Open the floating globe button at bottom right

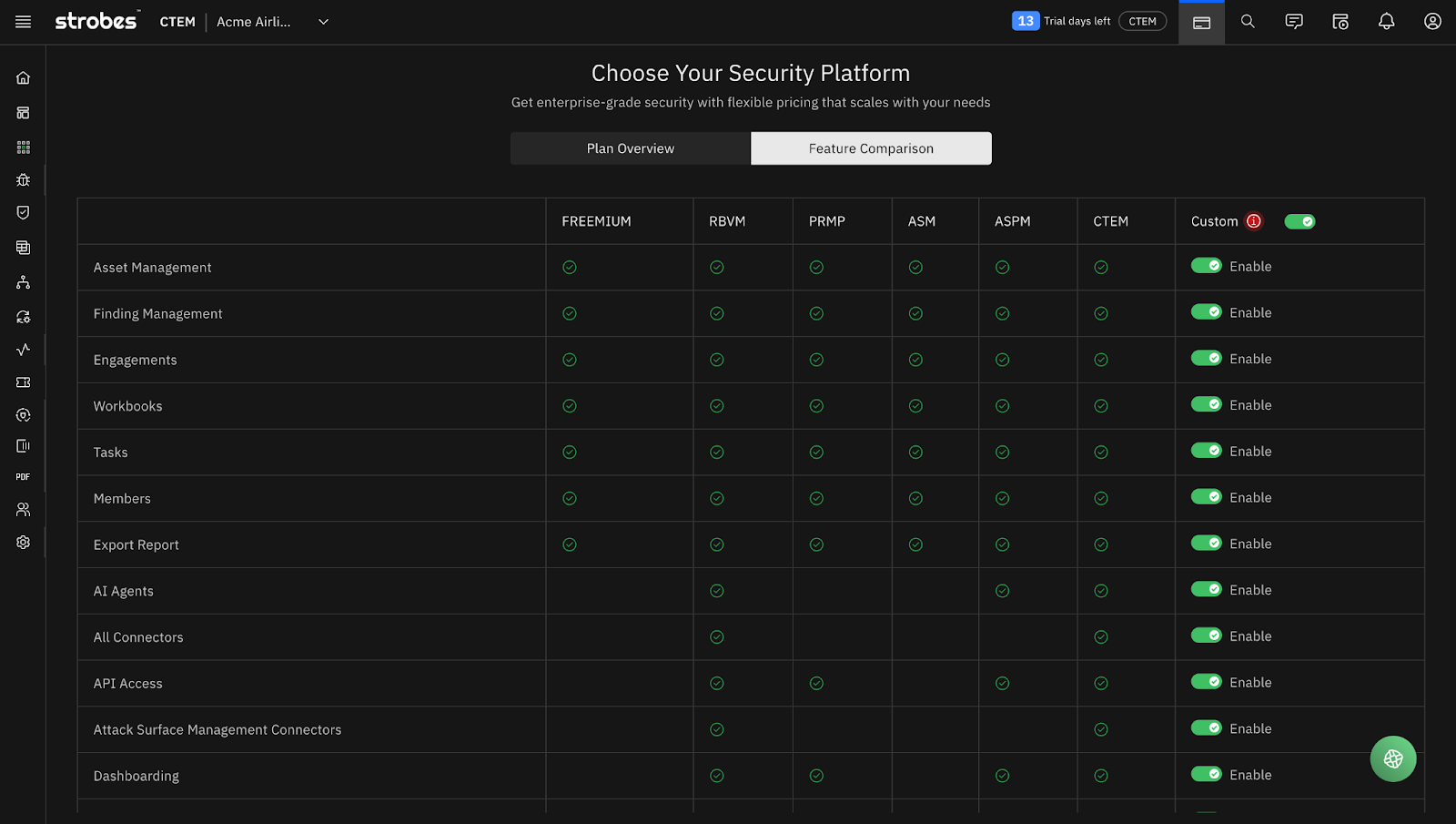point(1392,758)
